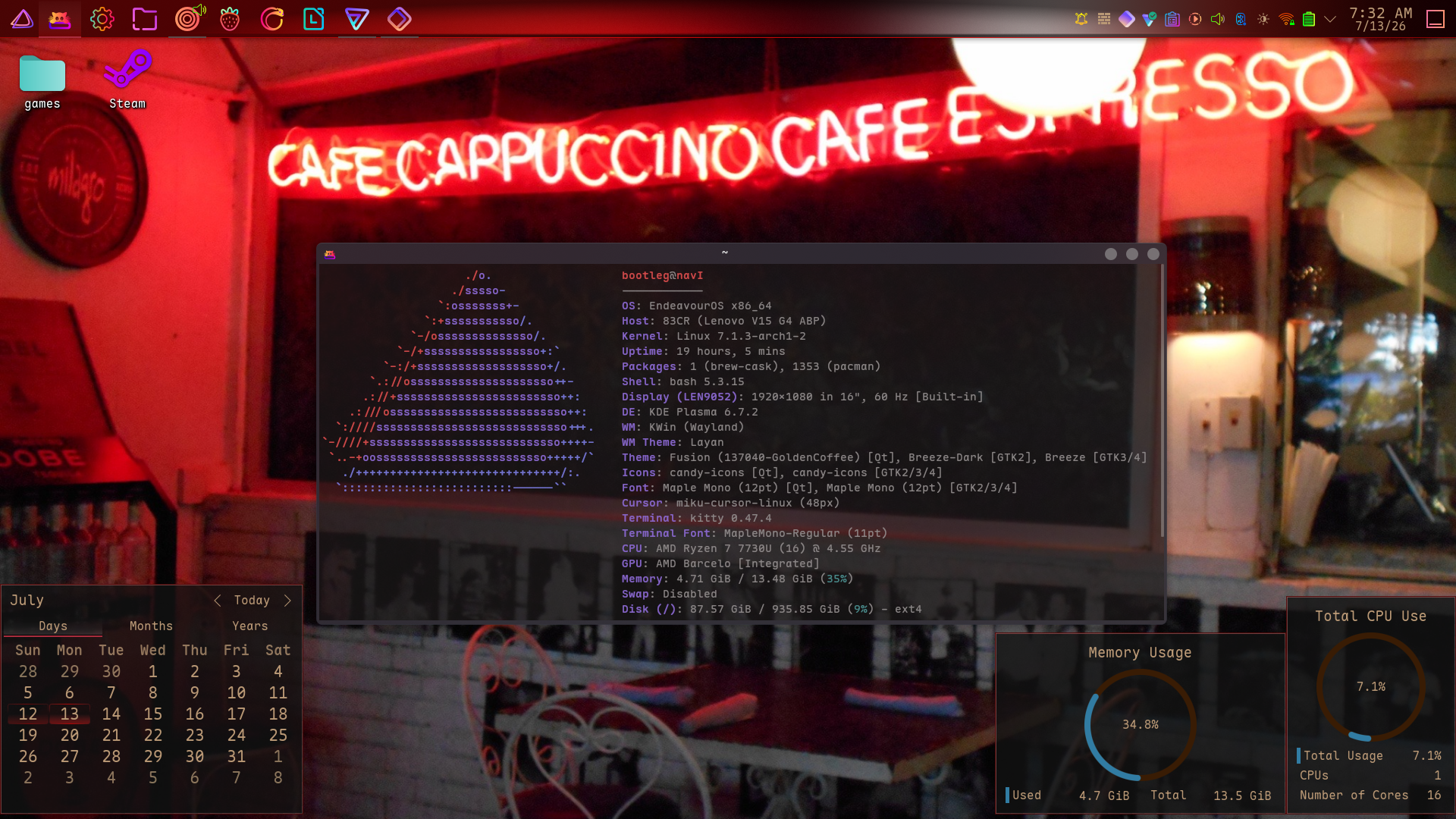Launch the file manager folder icon in the panel
Screen dimensions: 1456x819
pos(145,19)
